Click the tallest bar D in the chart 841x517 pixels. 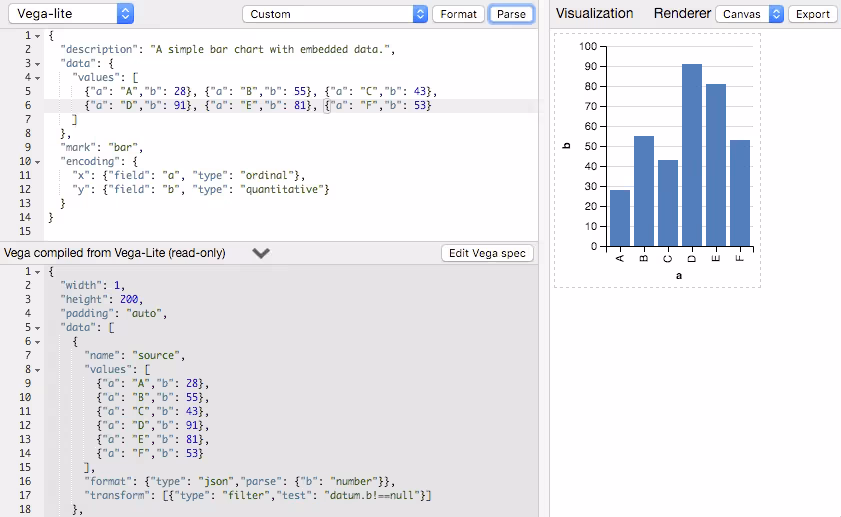[692, 155]
